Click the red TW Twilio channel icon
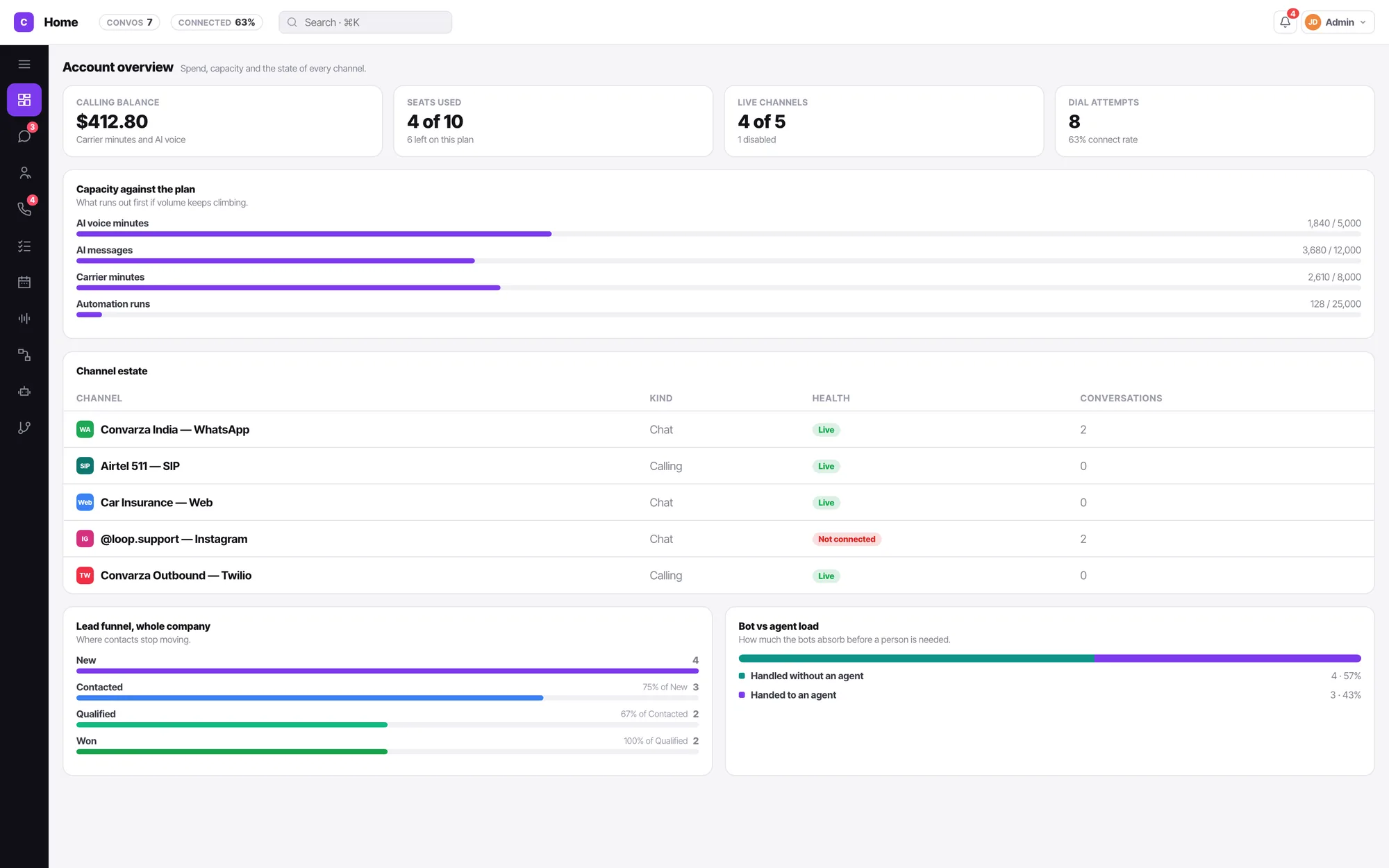 pyautogui.click(x=85, y=575)
